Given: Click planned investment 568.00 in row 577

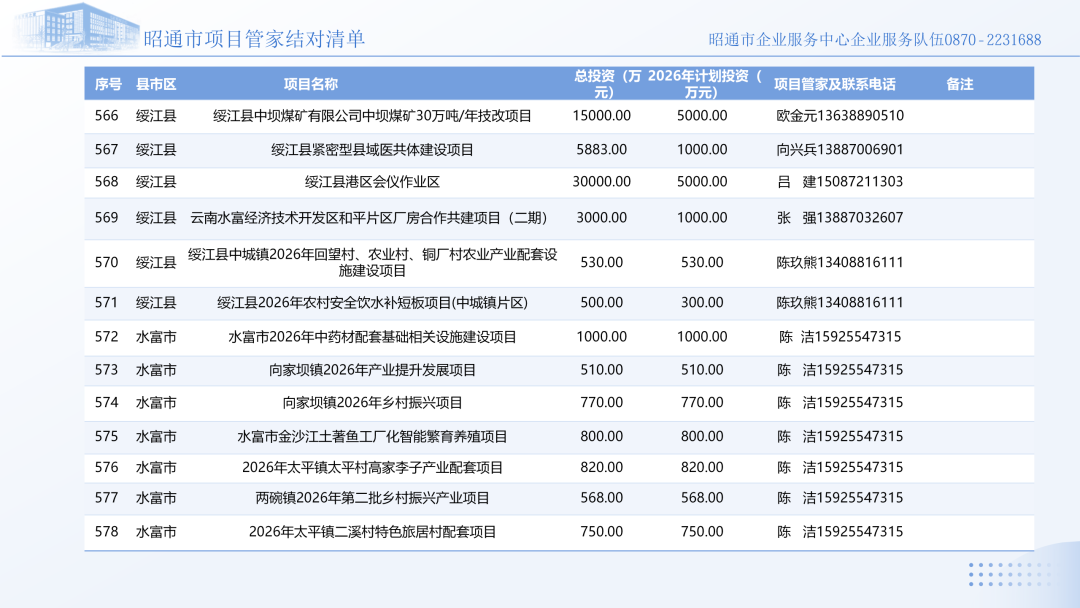Looking at the screenshot, I should pyautogui.click(x=702, y=498).
